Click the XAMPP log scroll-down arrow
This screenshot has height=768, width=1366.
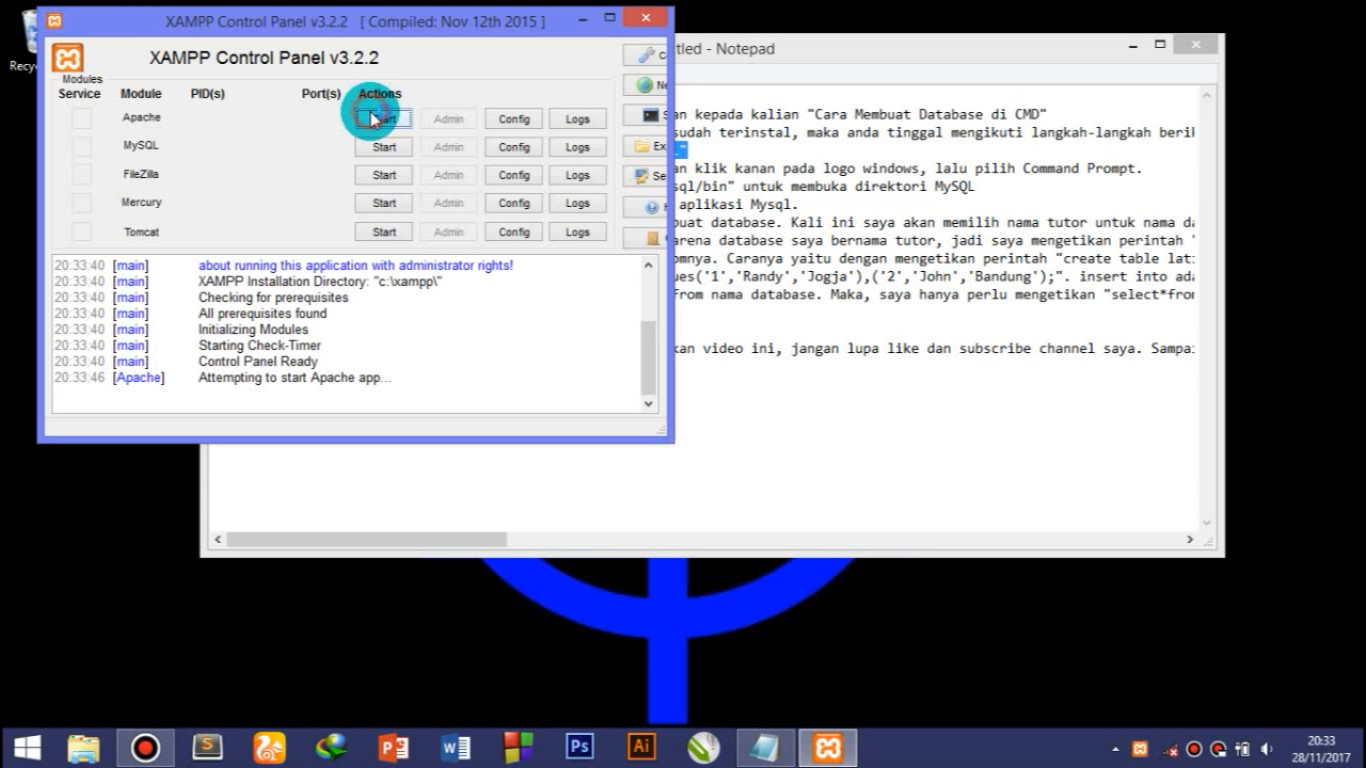click(x=648, y=404)
